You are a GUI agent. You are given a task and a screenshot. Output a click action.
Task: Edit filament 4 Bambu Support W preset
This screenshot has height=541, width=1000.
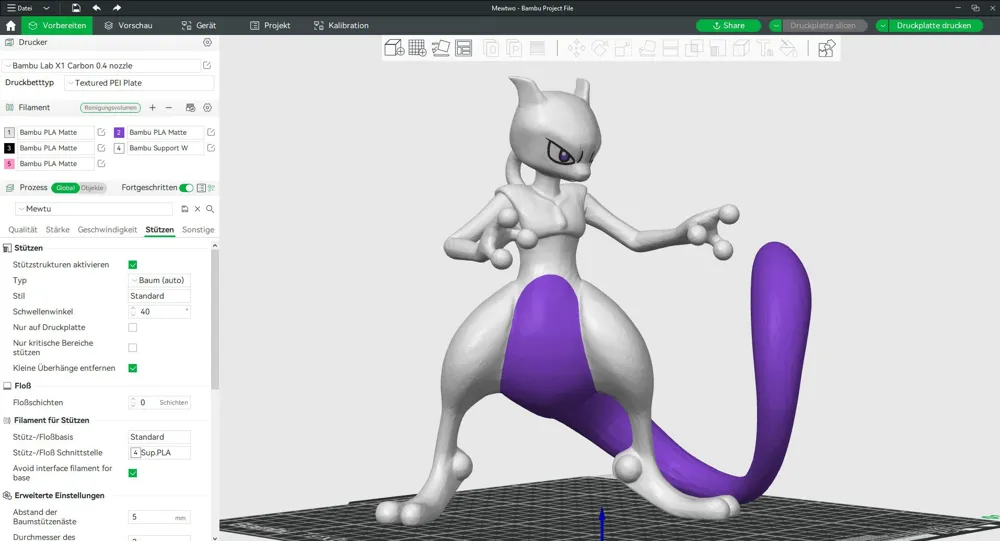211,147
